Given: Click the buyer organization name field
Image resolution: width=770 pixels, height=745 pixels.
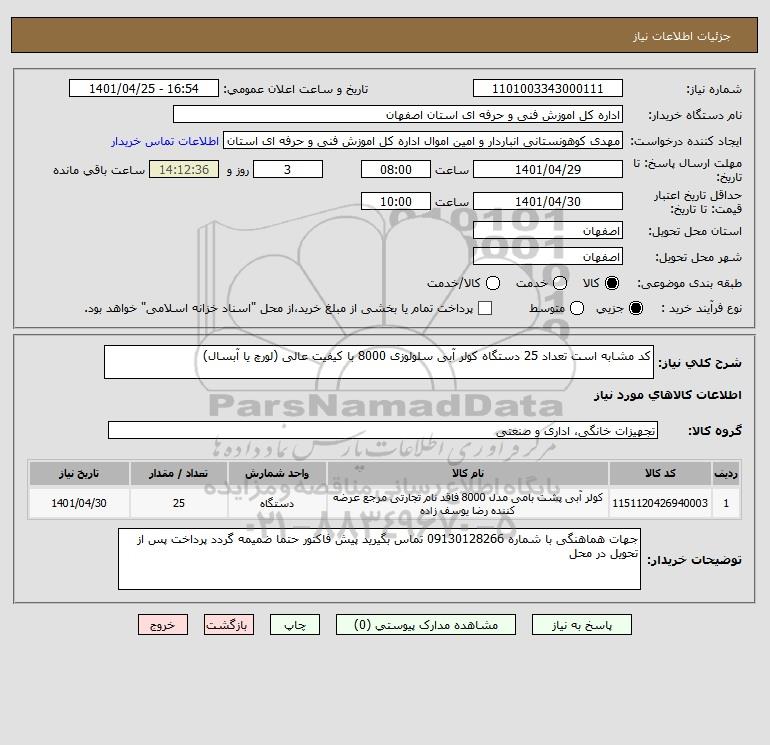Looking at the screenshot, I should tap(398, 114).
